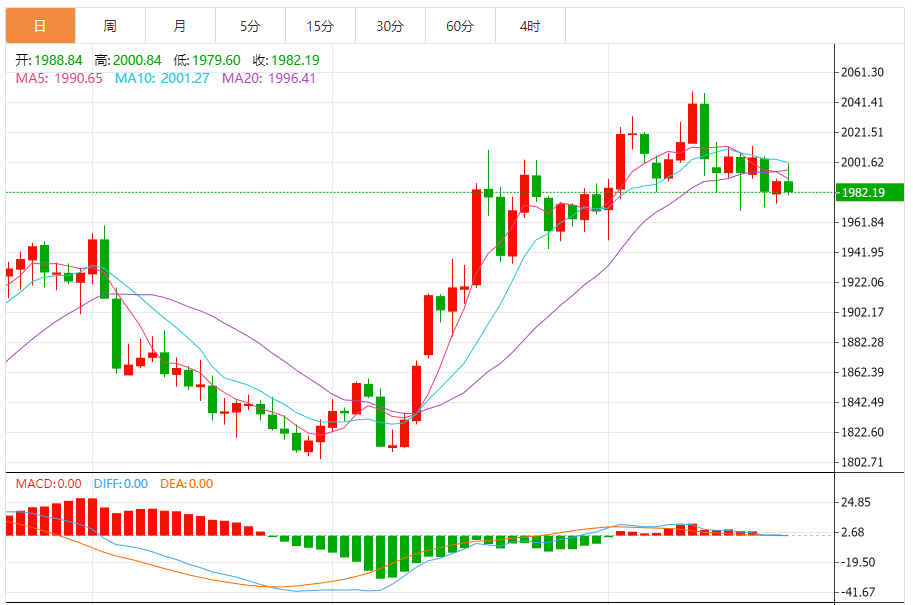913x605 pixels.
Task: Click the 高:2000.84 high price text
Action: click(128, 60)
